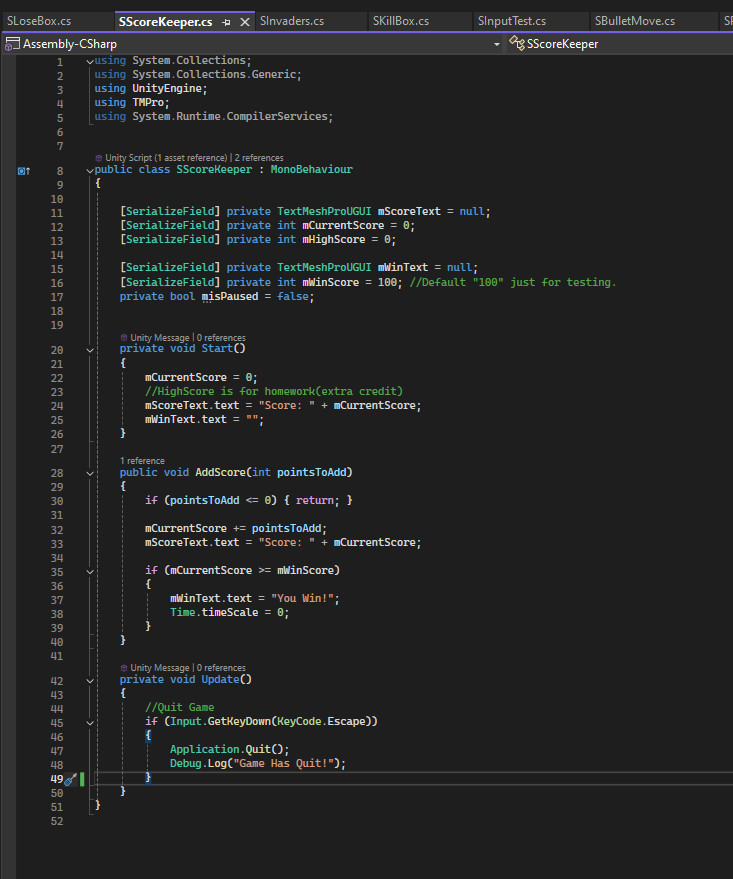Click 'using TMPro;' on line 4

[x=132, y=103]
